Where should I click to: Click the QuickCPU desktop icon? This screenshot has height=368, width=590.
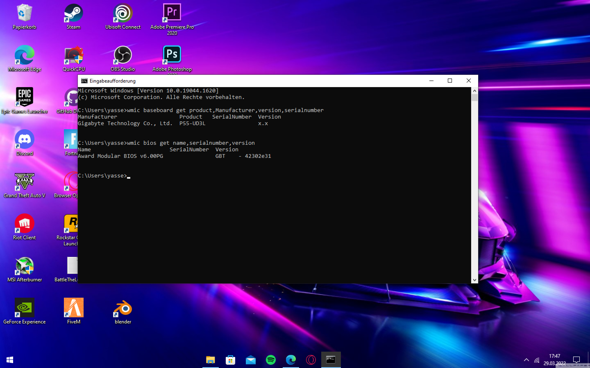pyautogui.click(x=74, y=59)
